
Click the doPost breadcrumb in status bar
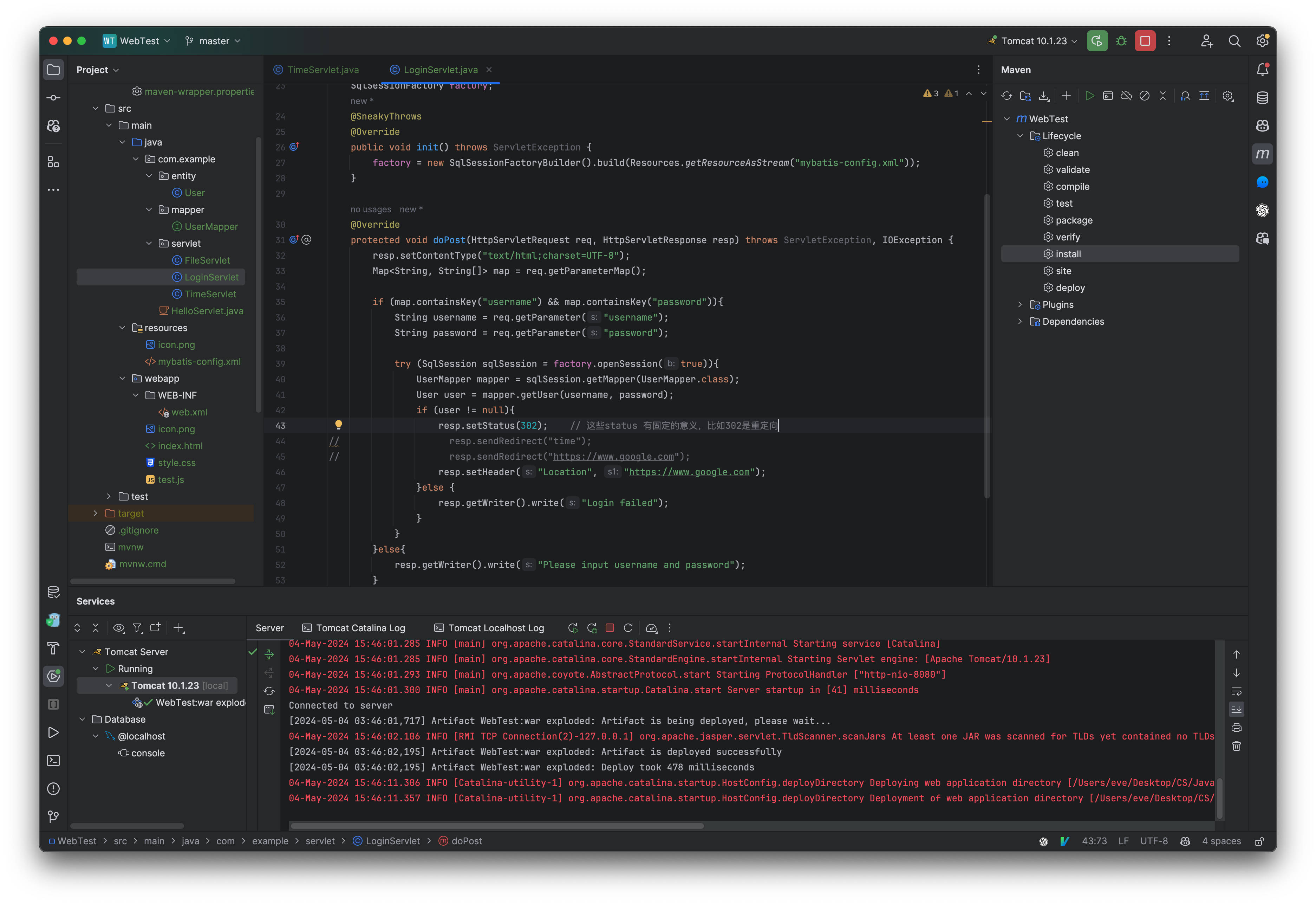pyautogui.click(x=466, y=841)
